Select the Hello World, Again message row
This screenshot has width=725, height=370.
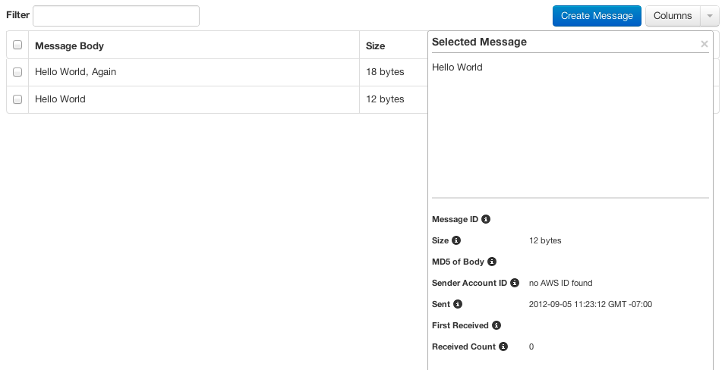(x=217, y=72)
